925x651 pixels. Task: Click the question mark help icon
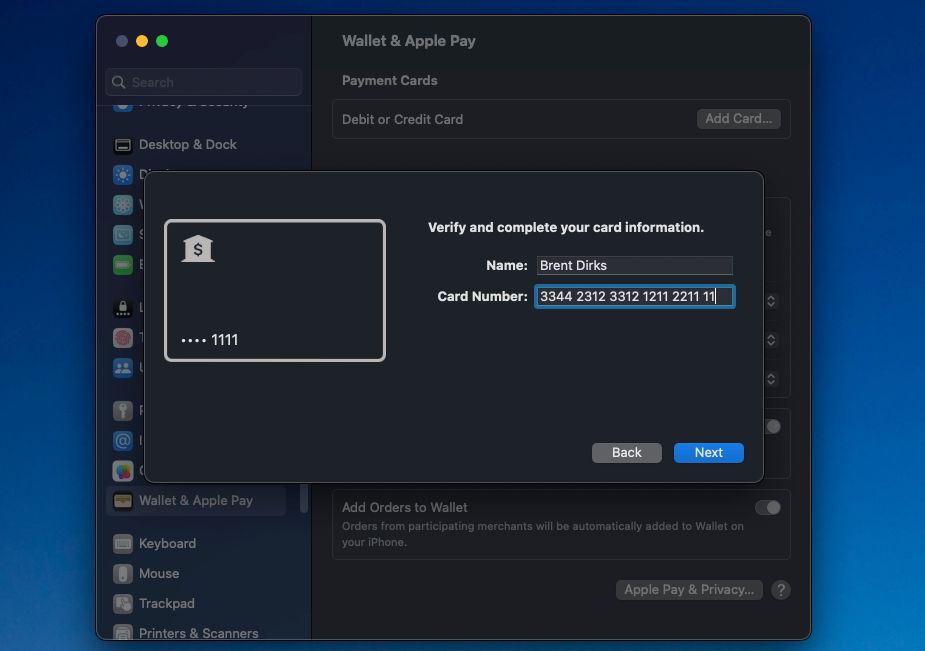(781, 590)
